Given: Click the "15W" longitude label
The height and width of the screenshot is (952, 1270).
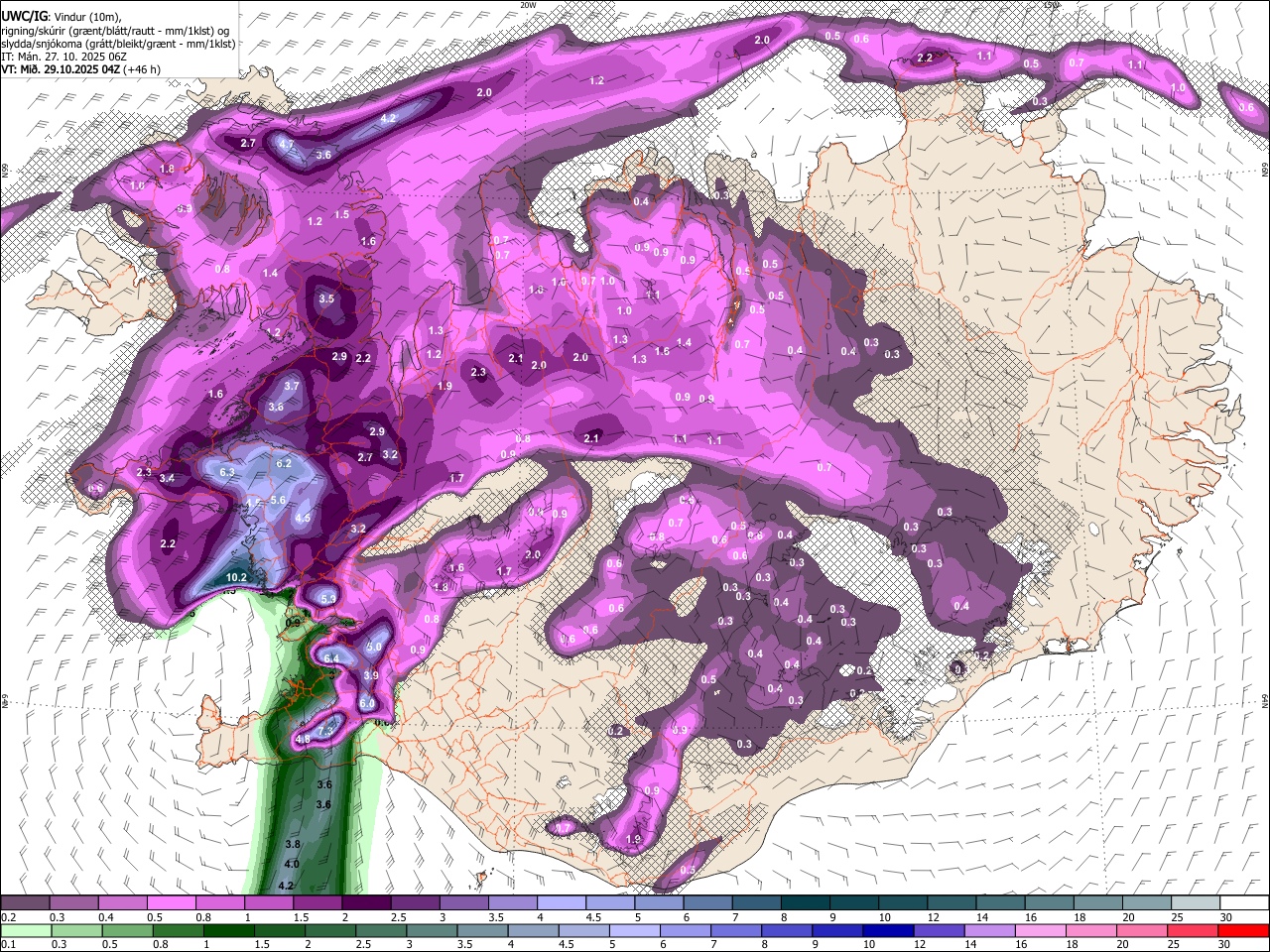Looking at the screenshot, I should pos(1052,5).
